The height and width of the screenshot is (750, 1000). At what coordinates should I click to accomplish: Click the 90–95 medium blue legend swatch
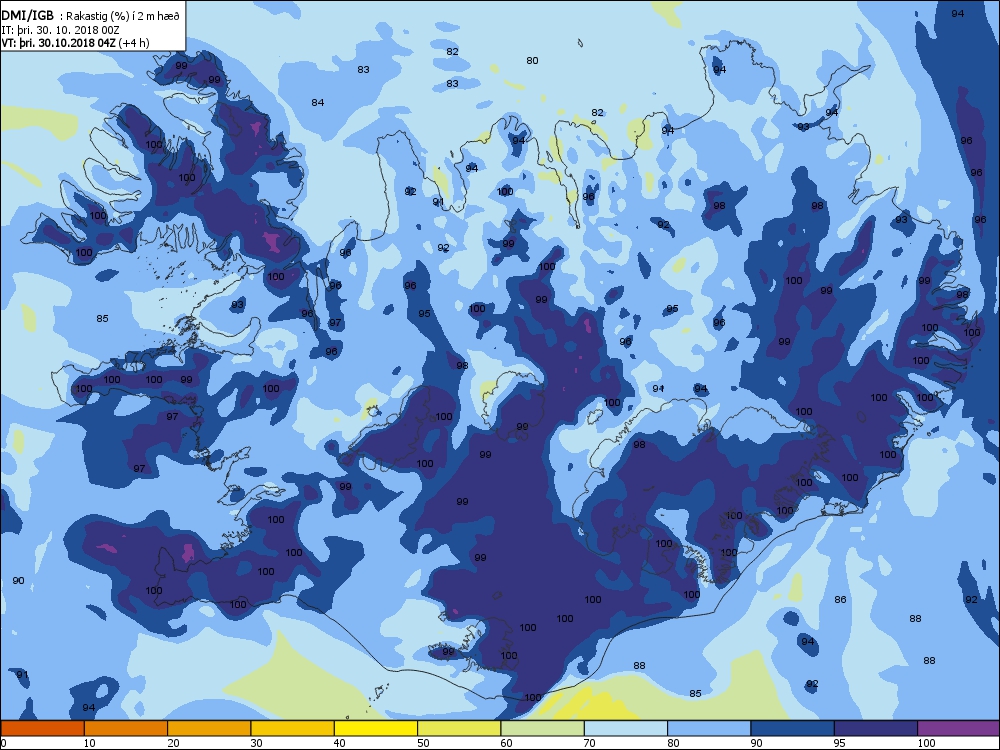[x=793, y=728]
